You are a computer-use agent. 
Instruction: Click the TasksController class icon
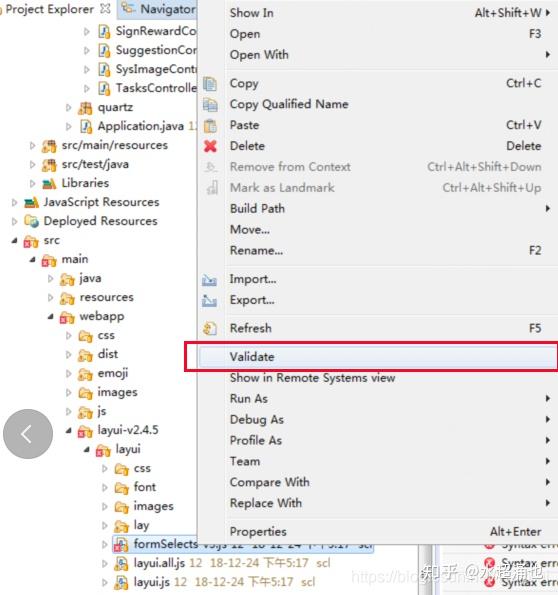[x=104, y=88]
